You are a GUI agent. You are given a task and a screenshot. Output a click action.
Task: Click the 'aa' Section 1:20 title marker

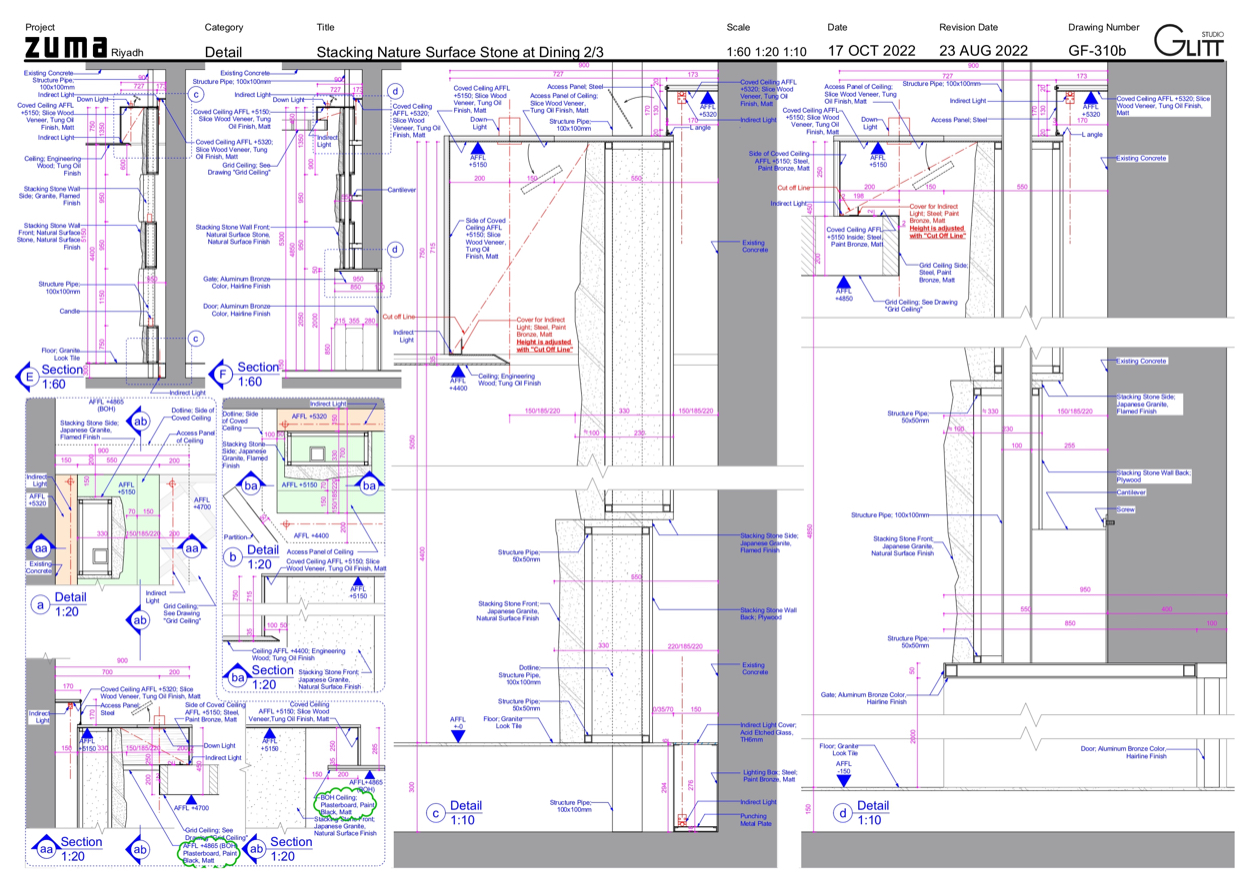[44, 849]
